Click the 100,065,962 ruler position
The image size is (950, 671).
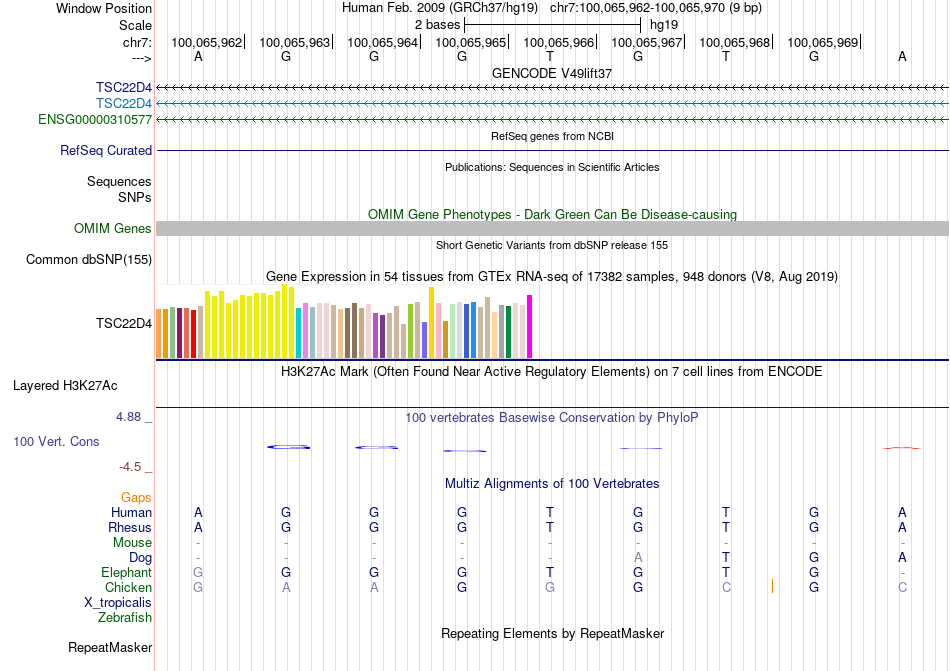tap(207, 42)
